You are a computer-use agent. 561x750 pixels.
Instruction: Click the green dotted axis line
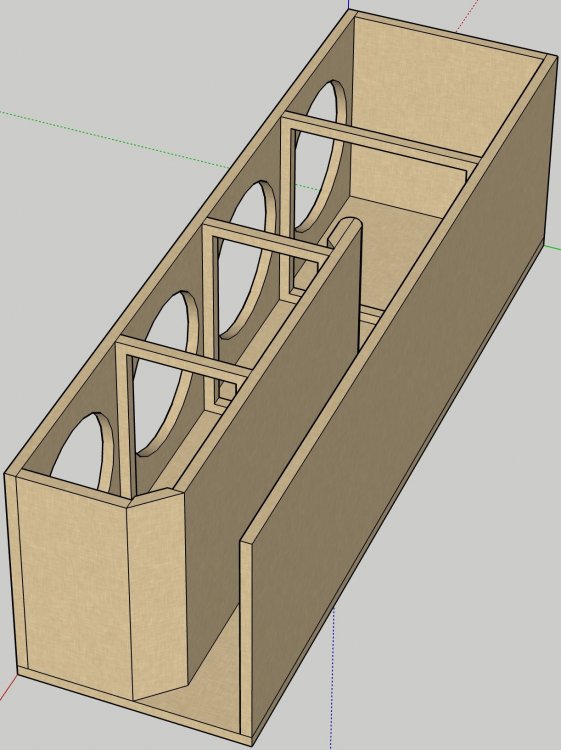115,139
